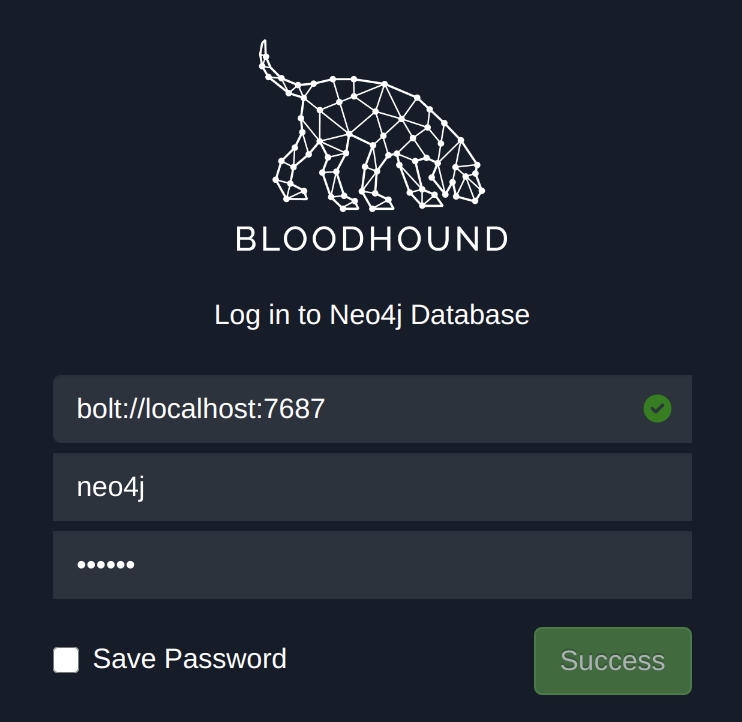Image resolution: width=742 pixels, height=722 pixels.
Task: Select the masked password field
Action: click(400, 565)
